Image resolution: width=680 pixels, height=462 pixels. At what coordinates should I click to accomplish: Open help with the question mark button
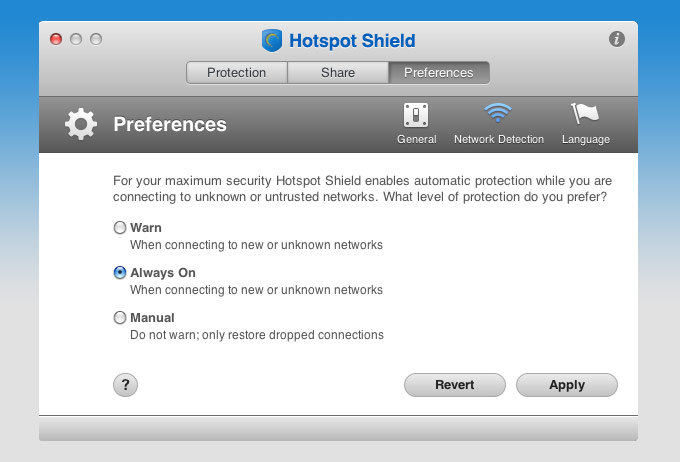tap(125, 385)
